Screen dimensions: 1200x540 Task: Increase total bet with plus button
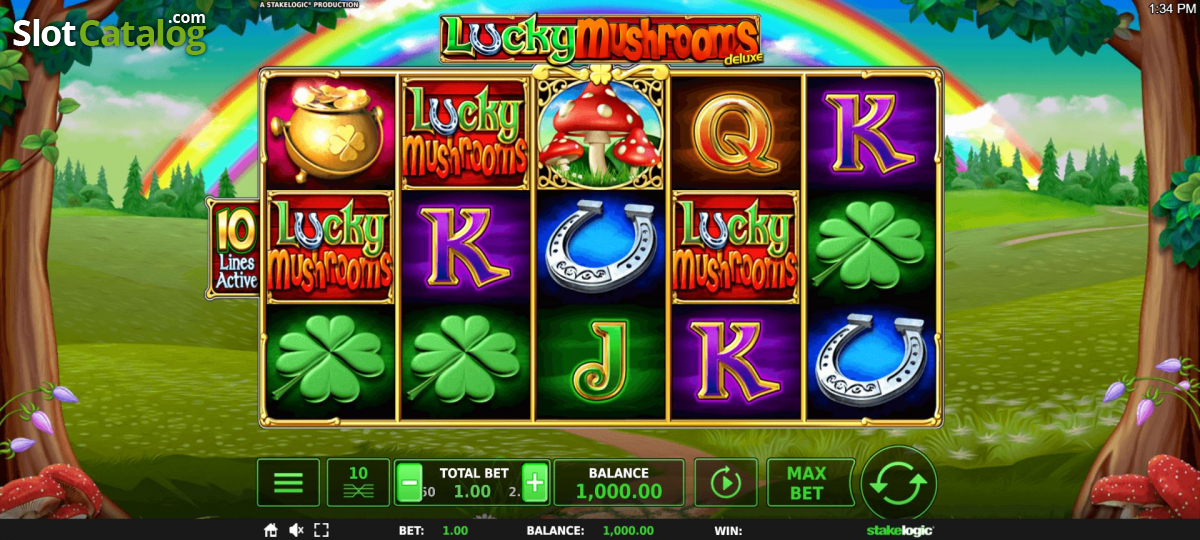coord(535,484)
